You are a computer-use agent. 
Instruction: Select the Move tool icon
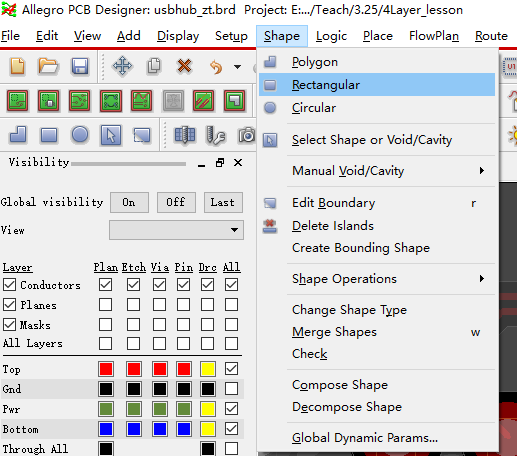pyautogui.click(x=122, y=66)
